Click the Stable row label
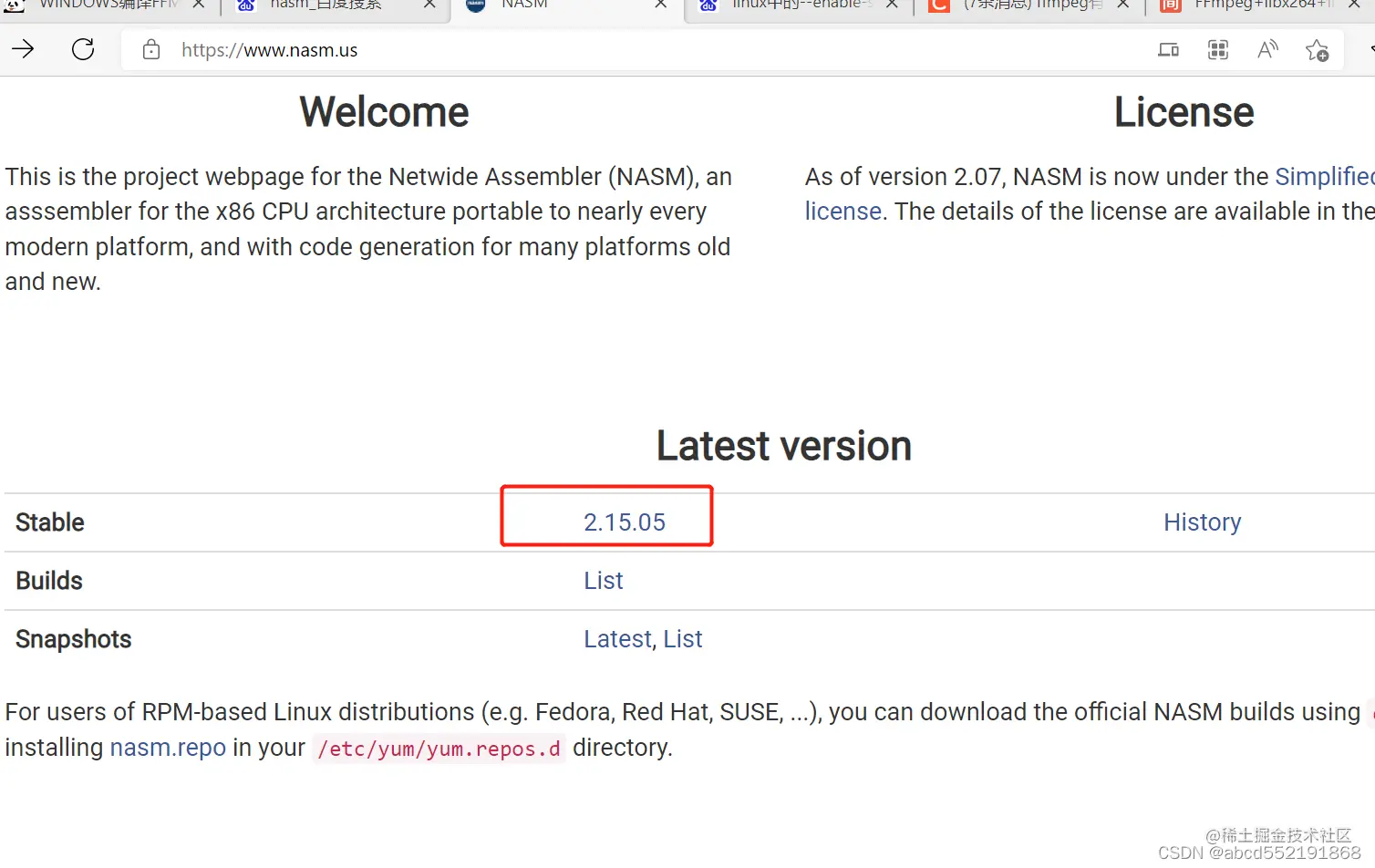This screenshot has width=1375, height=868. point(50,522)
